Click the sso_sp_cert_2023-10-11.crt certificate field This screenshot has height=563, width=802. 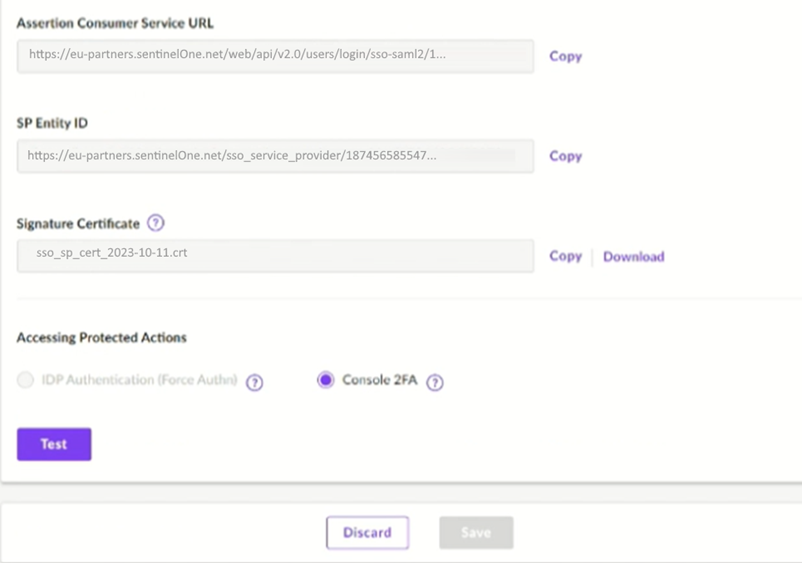pos(275,255)
